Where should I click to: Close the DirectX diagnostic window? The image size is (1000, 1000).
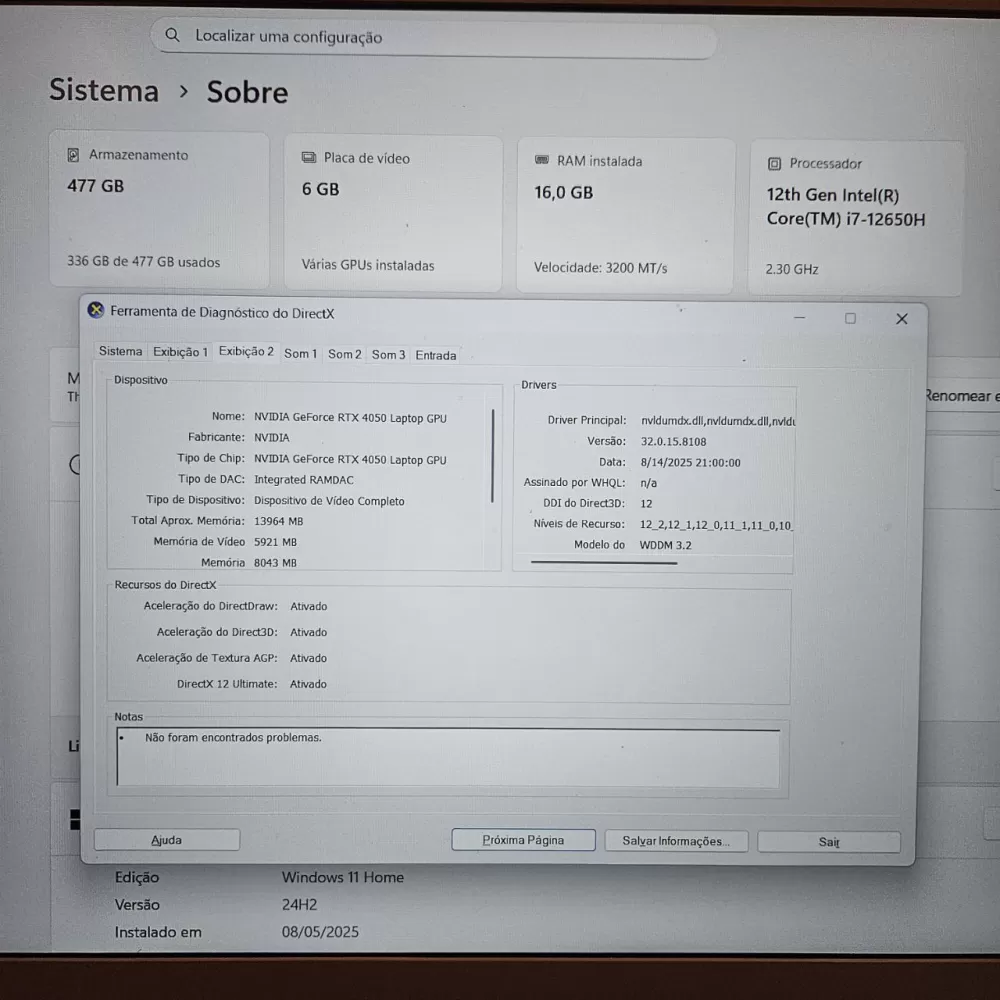pyautogui.click(x=901, y=319)
